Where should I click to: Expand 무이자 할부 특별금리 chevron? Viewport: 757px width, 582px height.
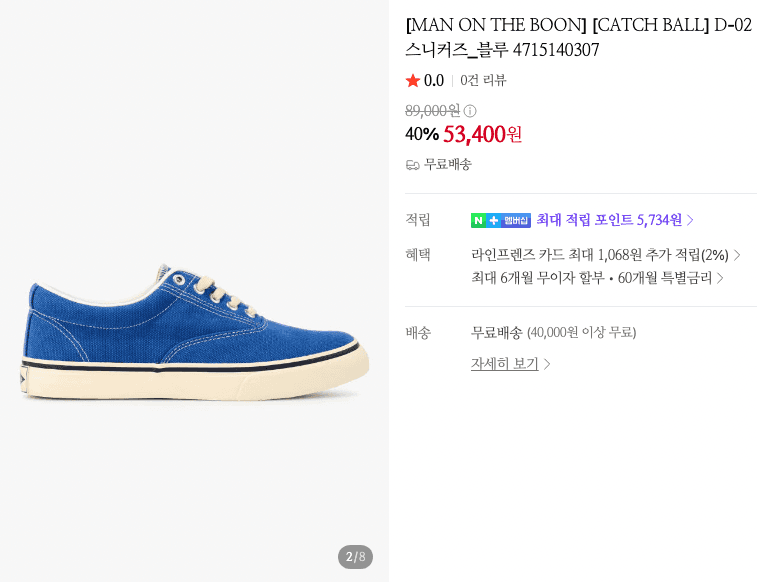(720, 278)
